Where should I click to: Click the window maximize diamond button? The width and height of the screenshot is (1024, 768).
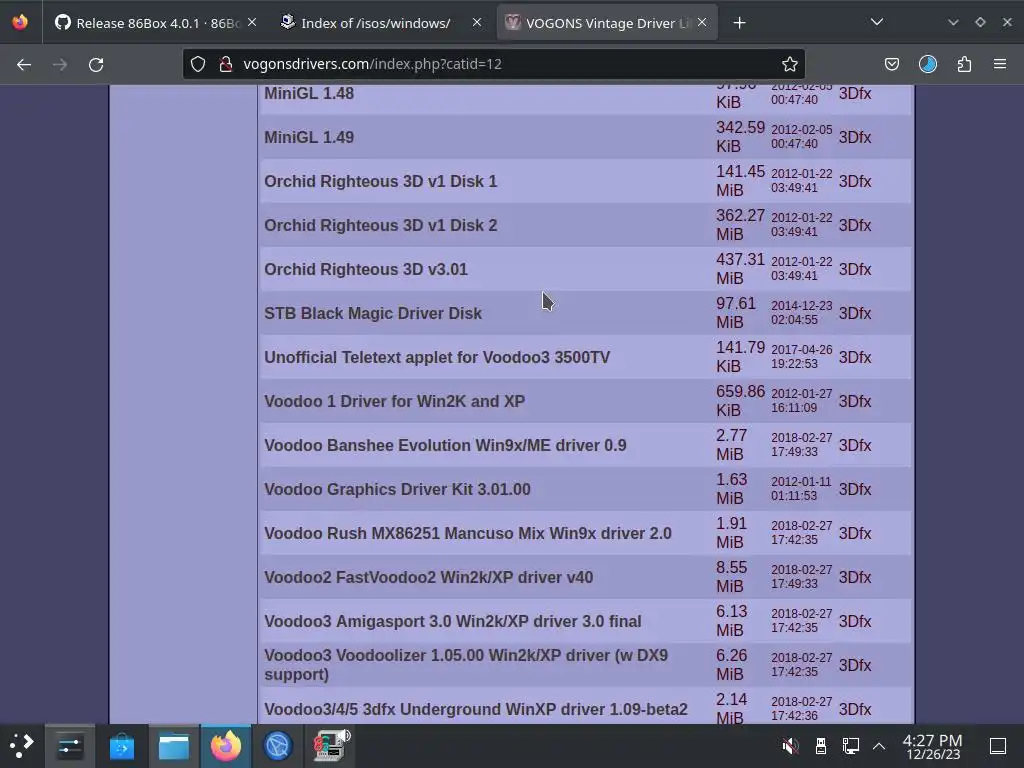[x=980, y=22]
